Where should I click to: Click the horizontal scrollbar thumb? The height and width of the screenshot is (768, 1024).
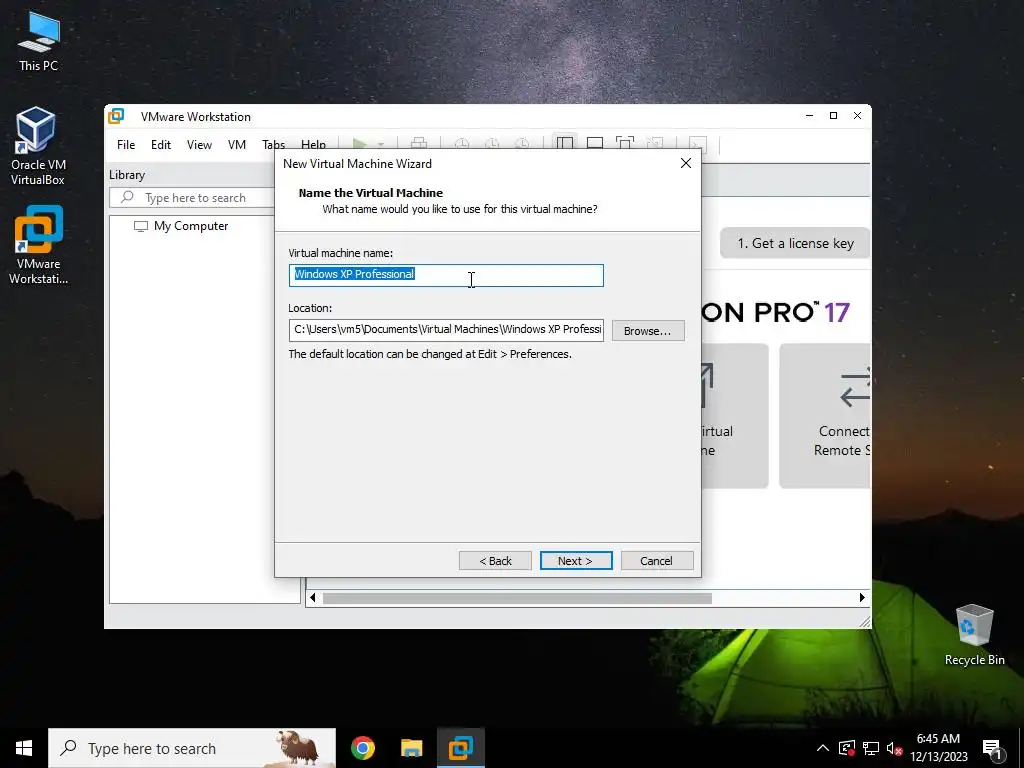click(x=517, y=598)
